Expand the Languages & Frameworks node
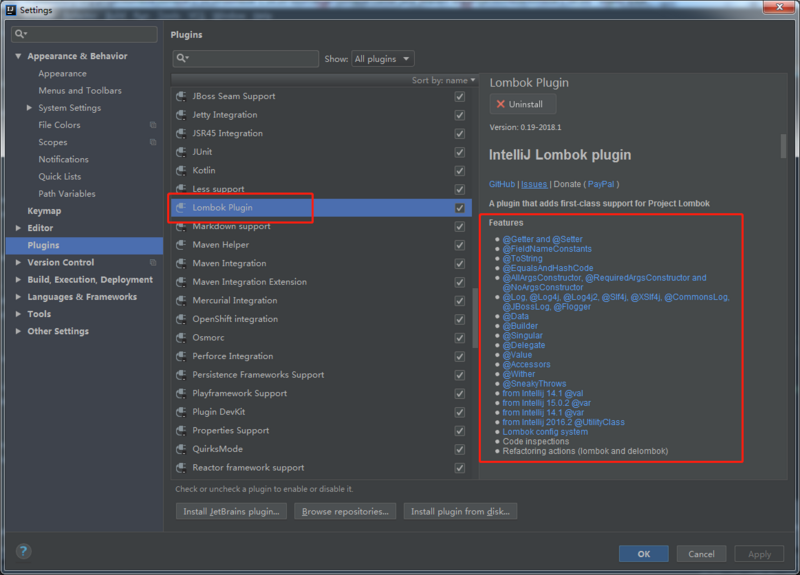 coord(18,297)
